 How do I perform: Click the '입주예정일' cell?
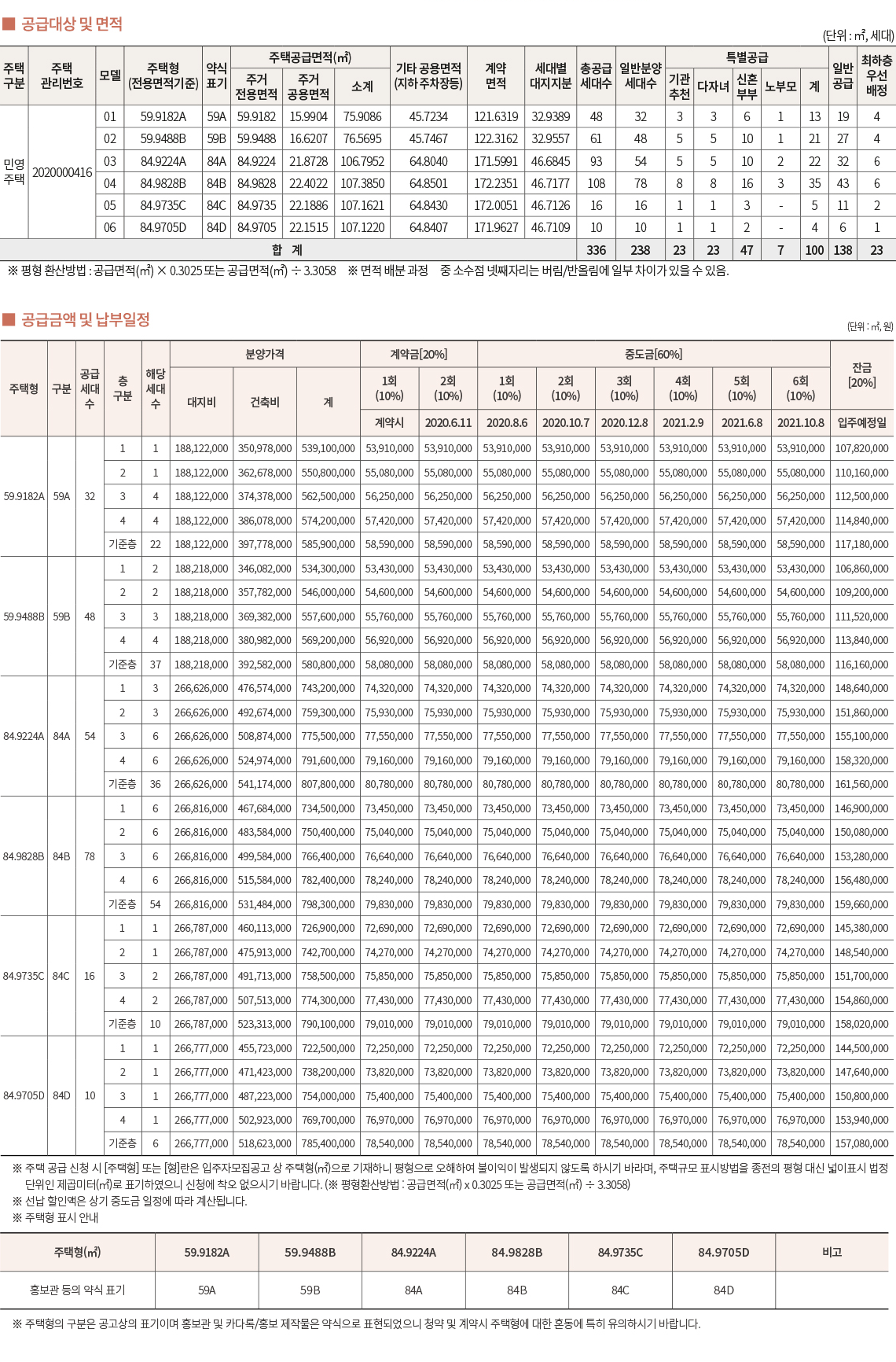point(862,423)
